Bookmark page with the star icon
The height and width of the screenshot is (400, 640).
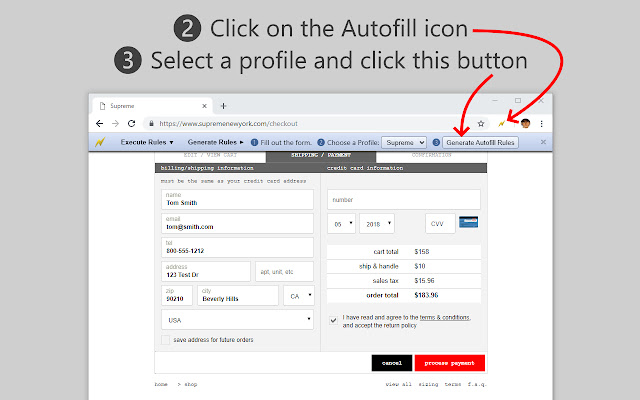pyautogui.click(x=481, y=124)
